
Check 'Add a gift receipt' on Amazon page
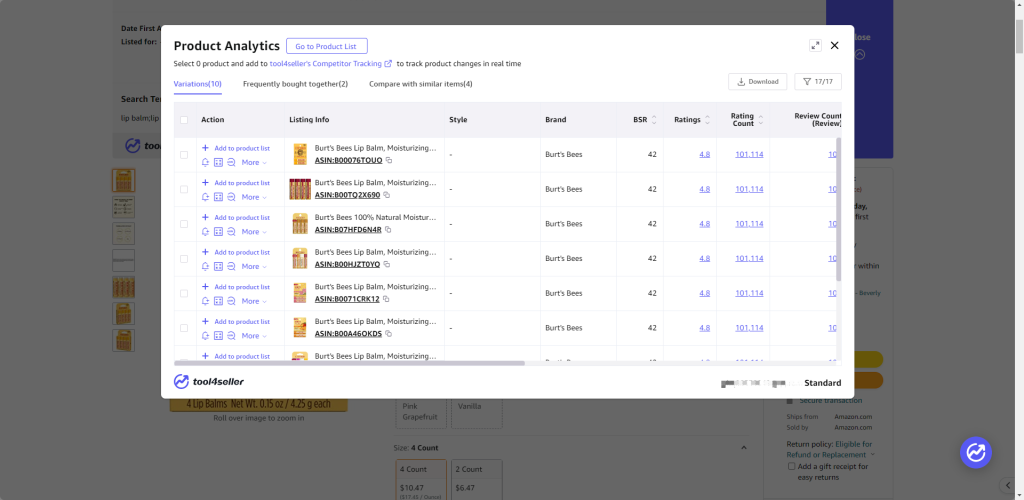[792, 466]
